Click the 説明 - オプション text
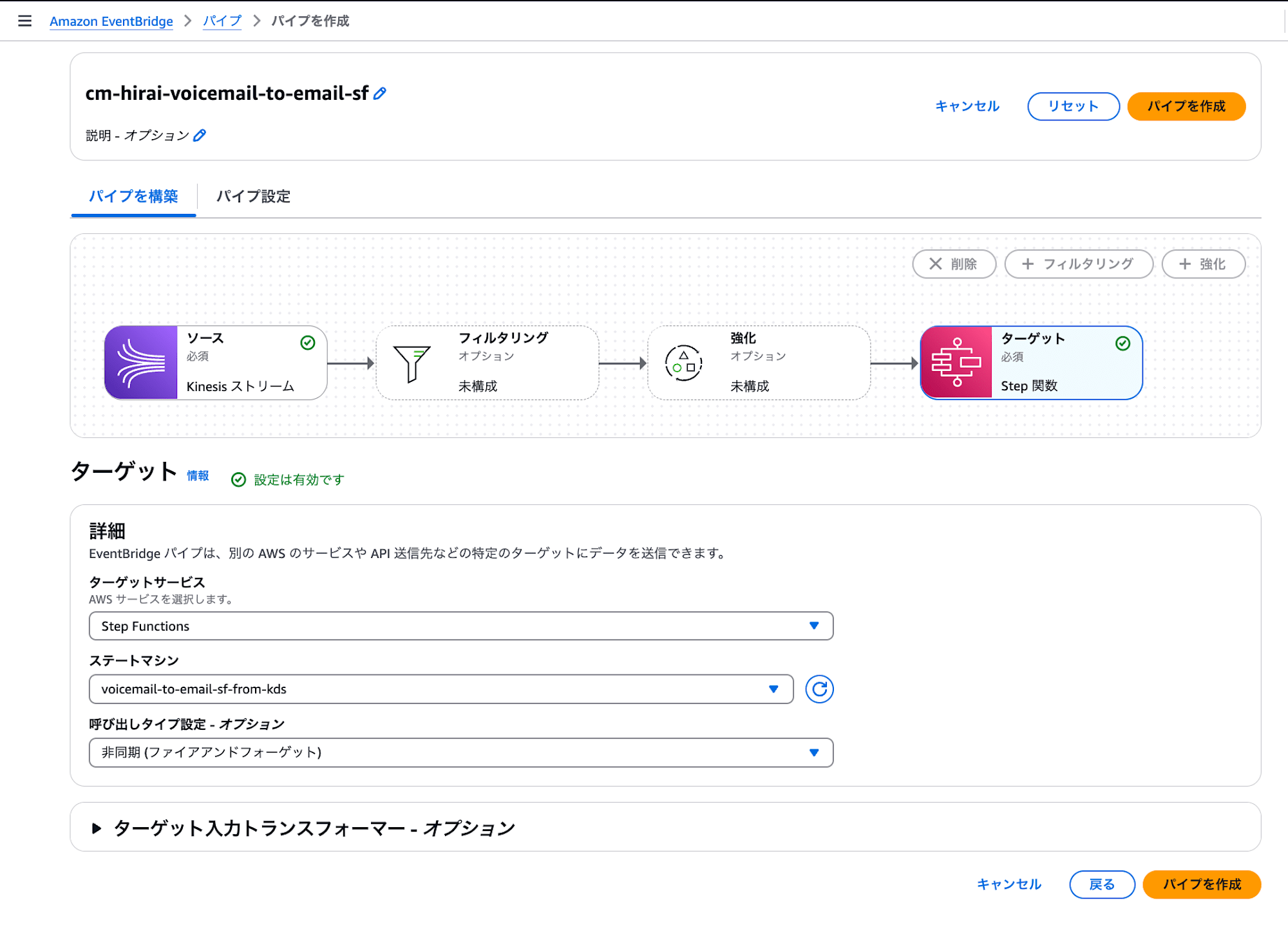1288x936 pixels. point(137,135)
